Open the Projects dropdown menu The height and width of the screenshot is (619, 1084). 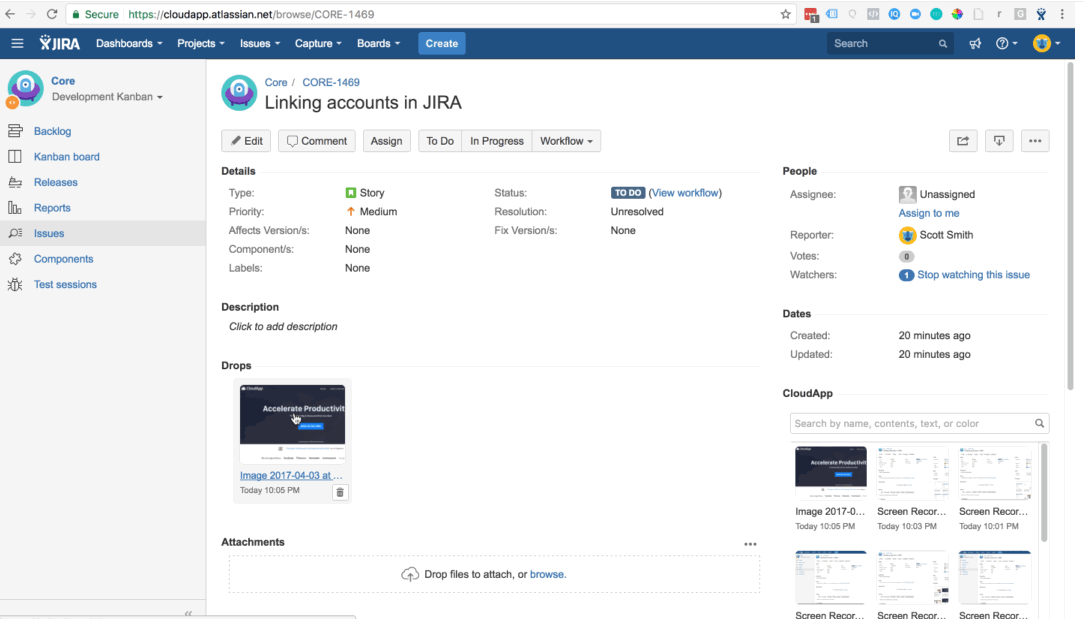tap(200, 44)
